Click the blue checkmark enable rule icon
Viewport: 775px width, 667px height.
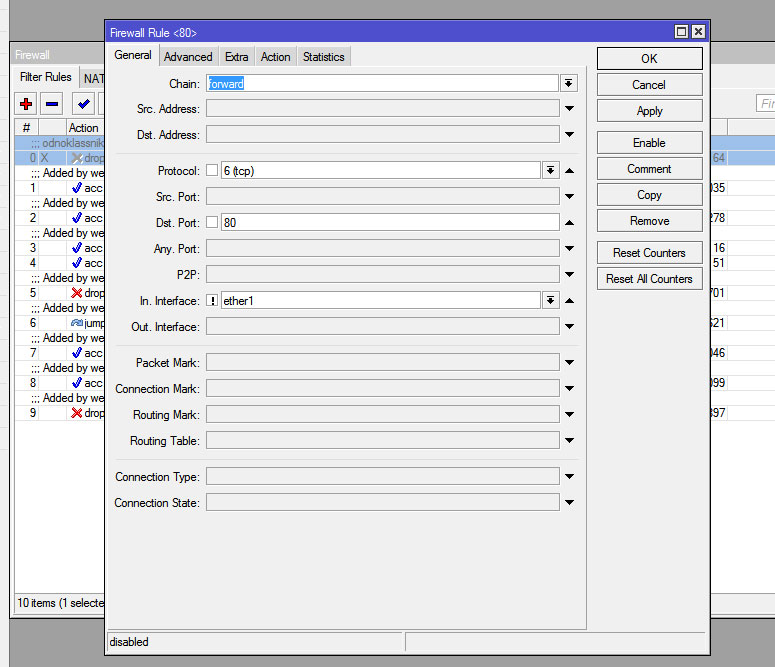click(84, 104)
